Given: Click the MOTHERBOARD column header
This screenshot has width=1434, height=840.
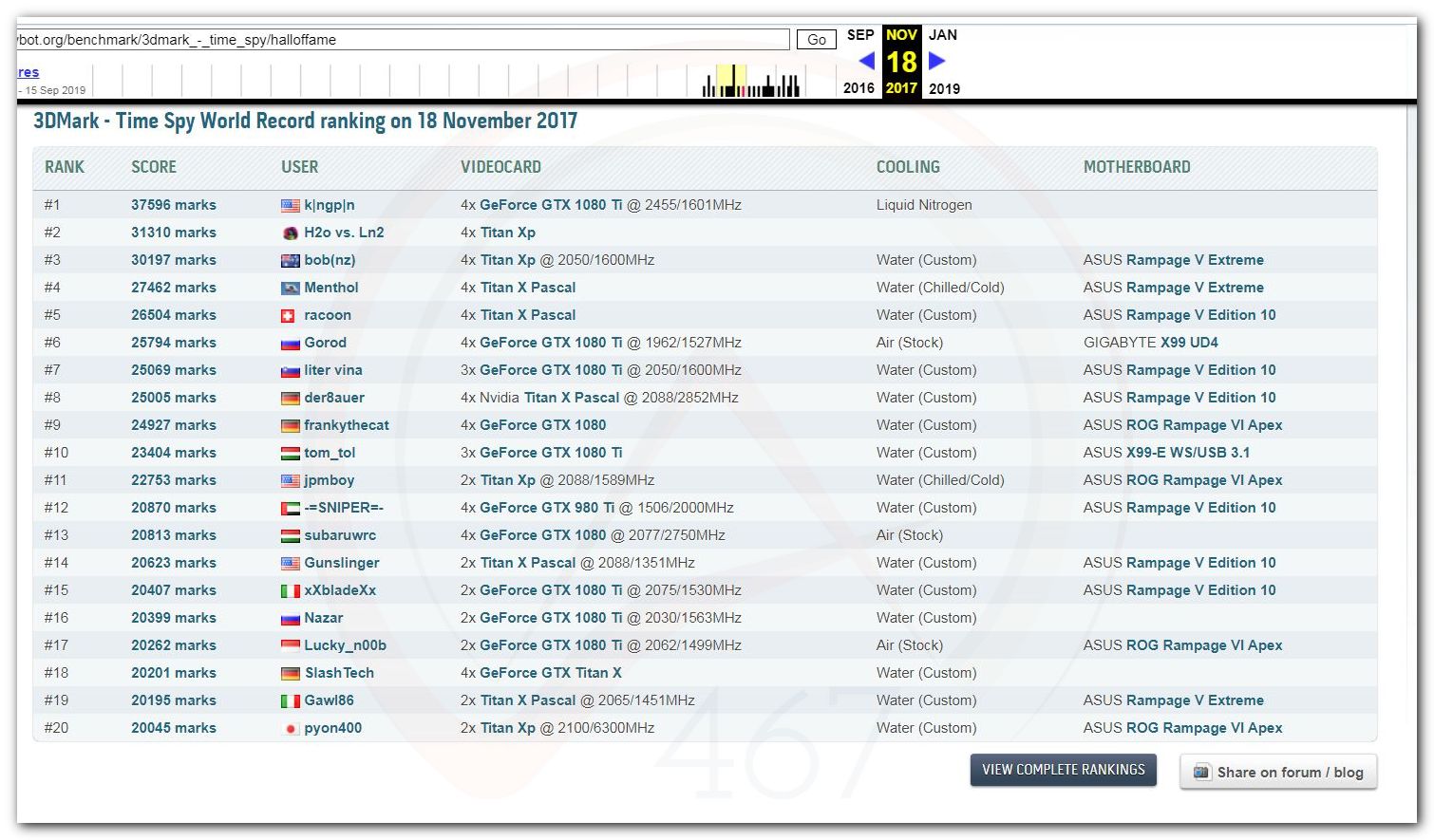Looking at the screenshot, I should click(x=1137, y=167).
